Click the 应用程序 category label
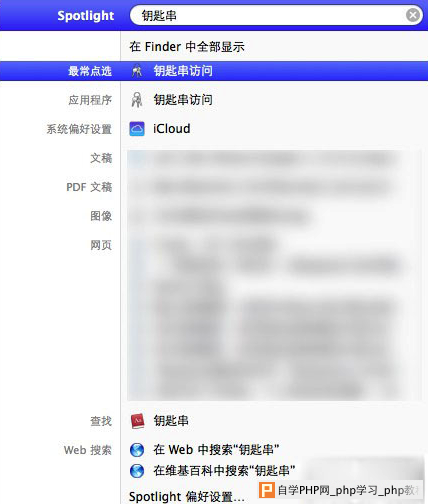The width and height of the screenshot is (428, 504). coord(90,100)
